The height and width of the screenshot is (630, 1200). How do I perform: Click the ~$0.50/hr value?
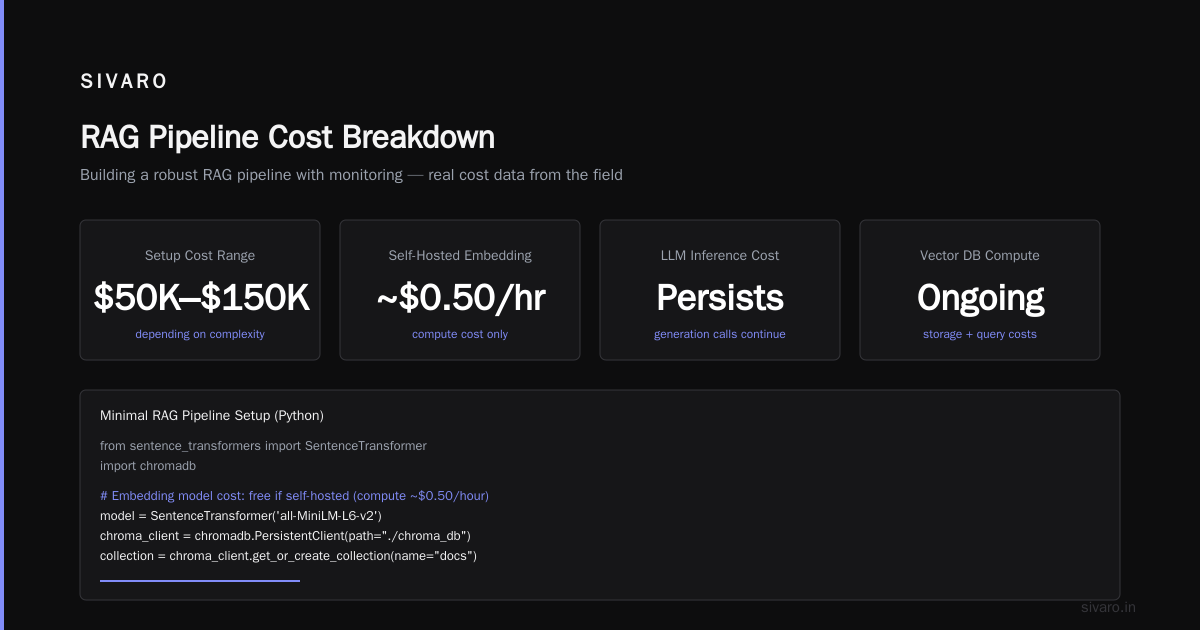(460, 298)
